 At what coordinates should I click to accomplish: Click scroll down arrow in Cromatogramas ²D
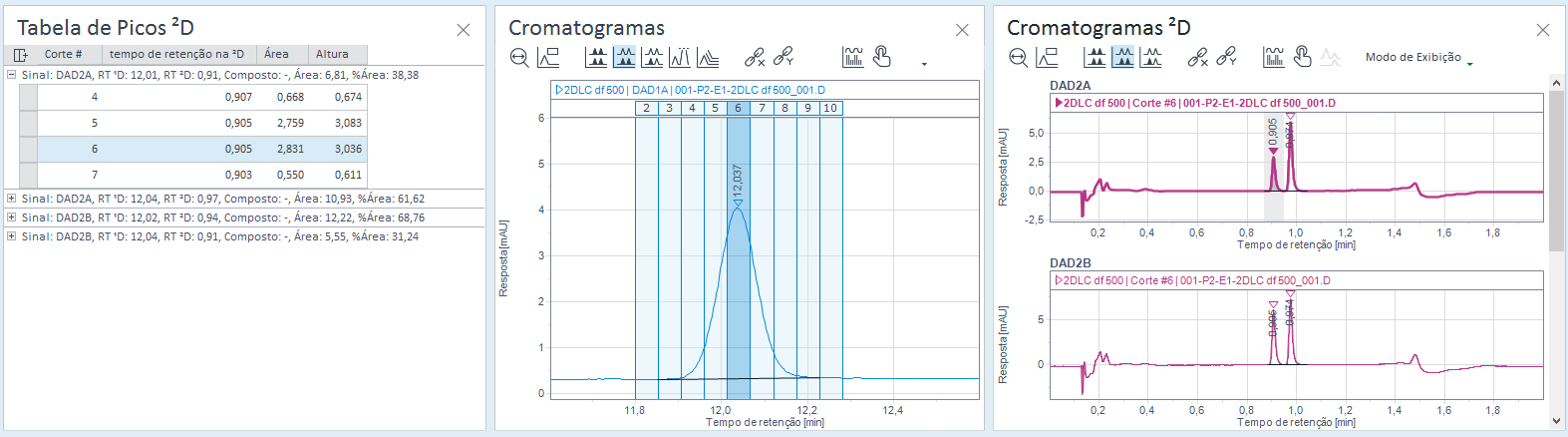click(x=1556, y=422)
